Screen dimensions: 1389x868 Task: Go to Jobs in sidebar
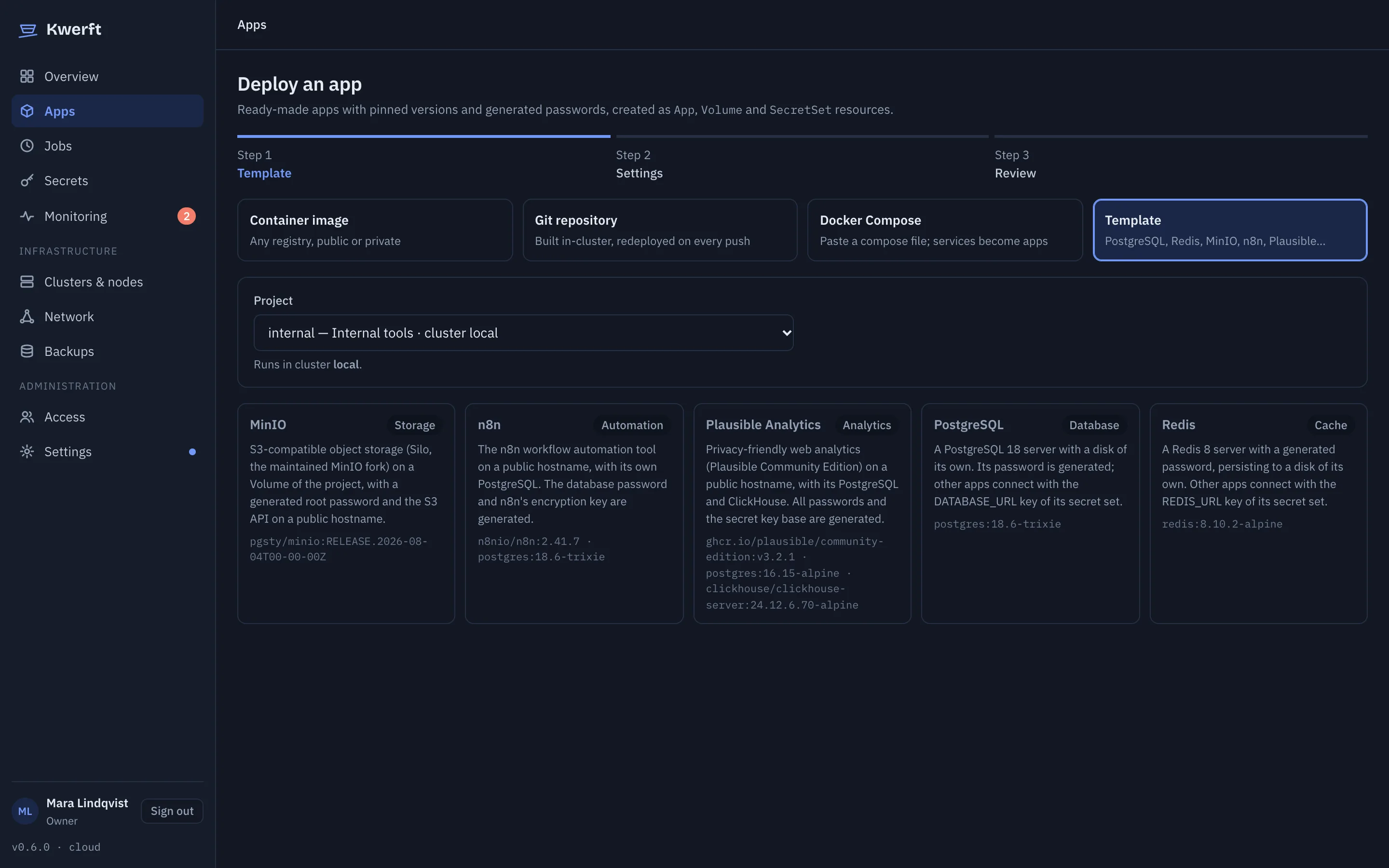[108, 146]
